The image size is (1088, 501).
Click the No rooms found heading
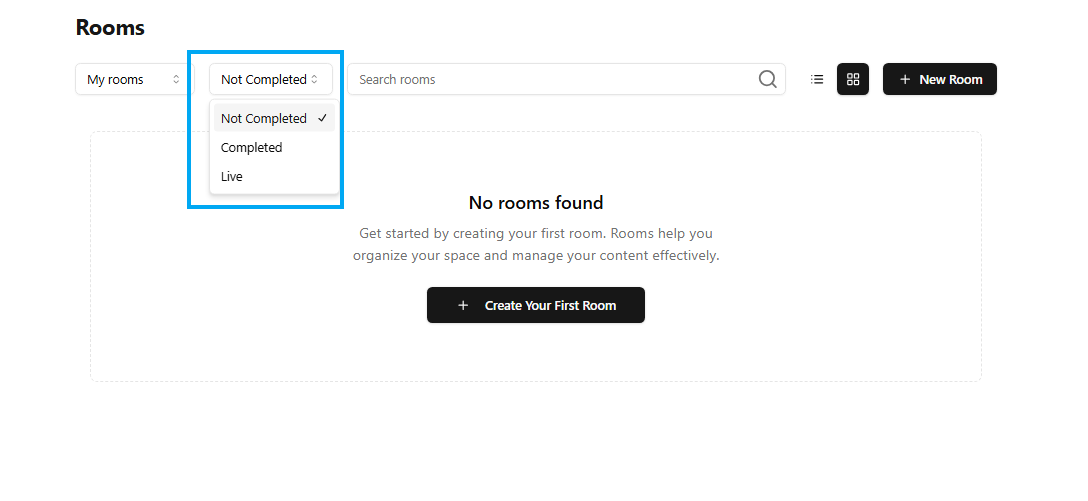pos(536,203)
